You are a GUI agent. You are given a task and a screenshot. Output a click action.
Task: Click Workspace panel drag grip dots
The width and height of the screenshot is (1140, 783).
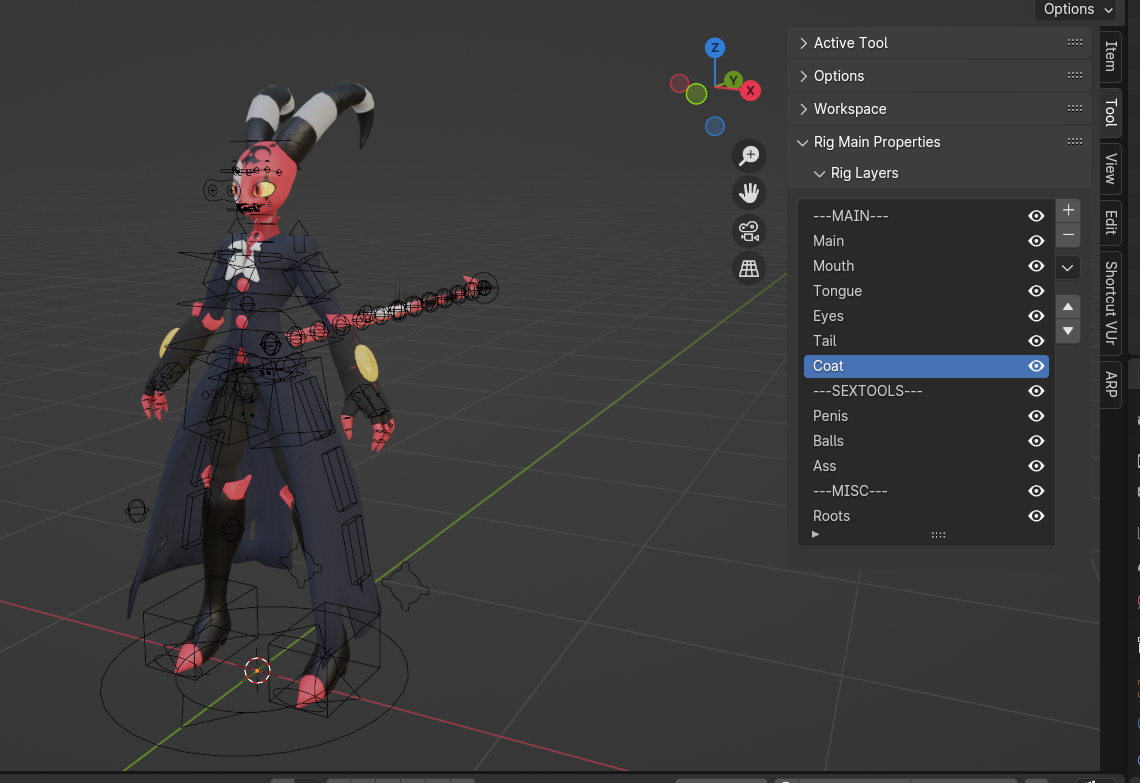[1075, 109]
